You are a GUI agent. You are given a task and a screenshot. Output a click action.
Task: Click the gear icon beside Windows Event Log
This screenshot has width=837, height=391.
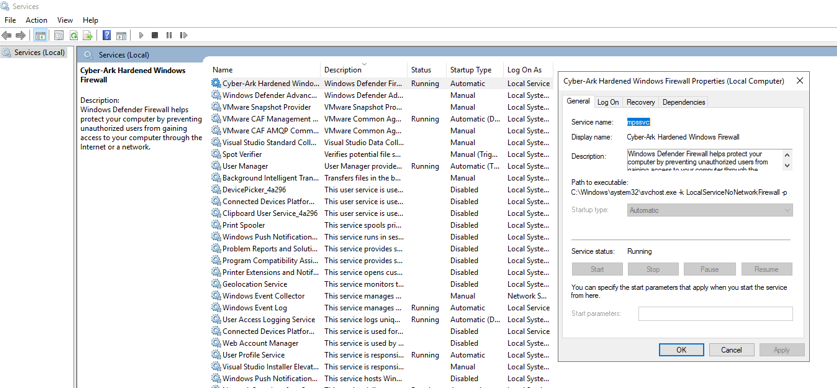pos(216,308)
